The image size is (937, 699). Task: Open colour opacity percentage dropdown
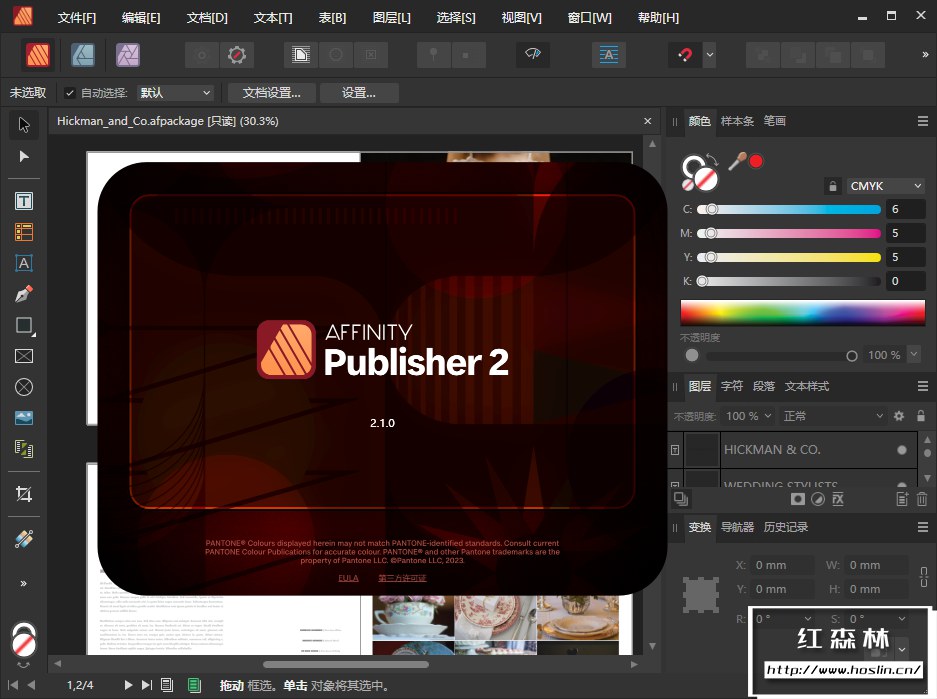[x=914, y=354]
